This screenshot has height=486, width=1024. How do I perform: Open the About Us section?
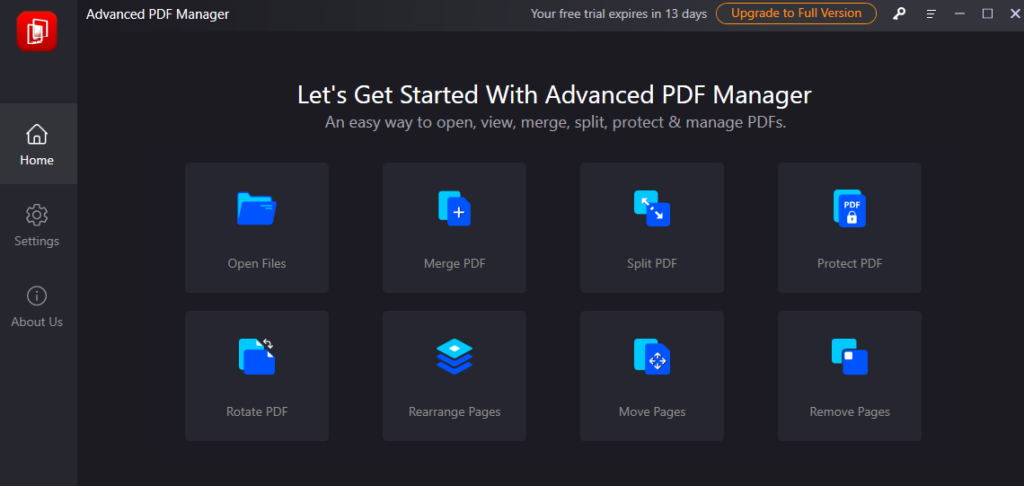pyautogui.click(x=37, y=306)
